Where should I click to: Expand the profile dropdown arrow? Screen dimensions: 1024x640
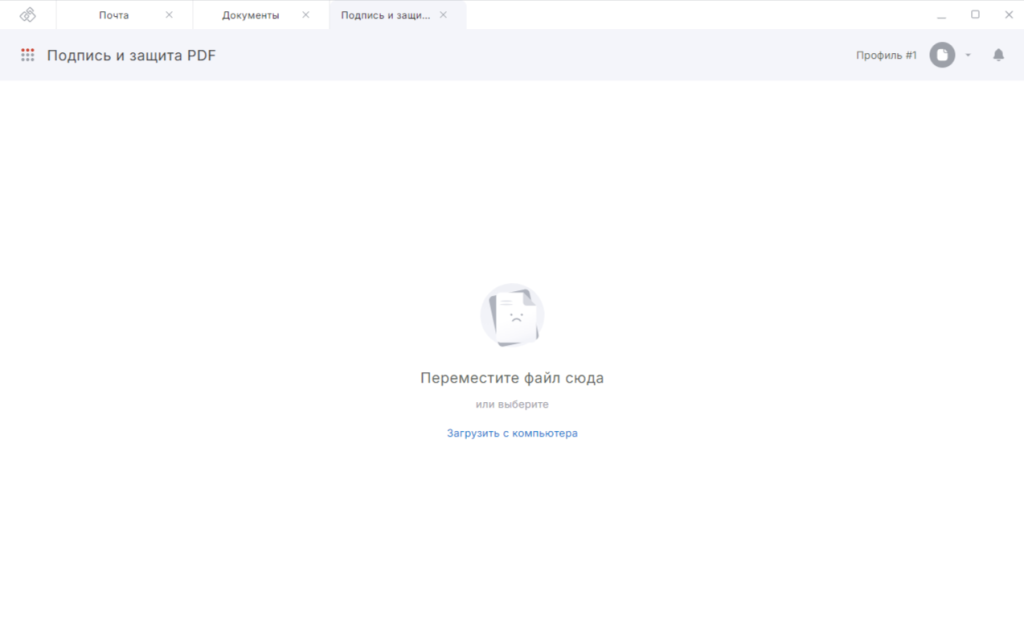coord(968,55)
